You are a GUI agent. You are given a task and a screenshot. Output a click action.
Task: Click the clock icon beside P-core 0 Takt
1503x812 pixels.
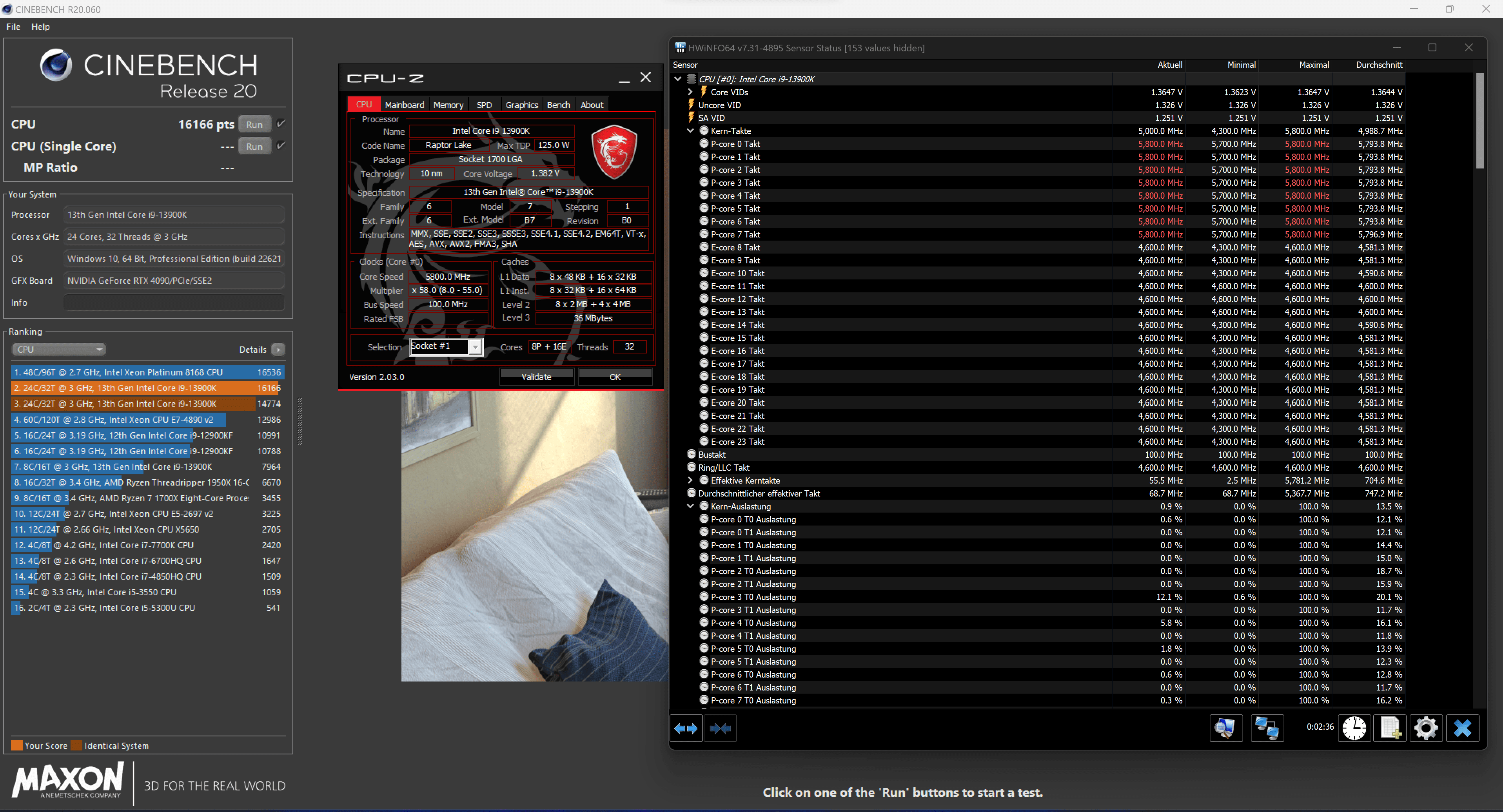704,143
